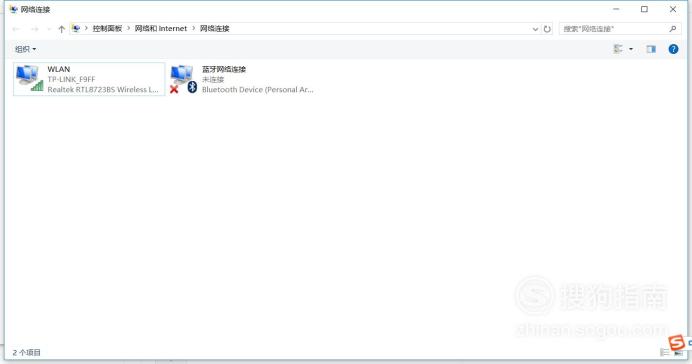Image resolution: width=692 pixels, height=364 pixels.
Task: Click the 蓝牙网络连接 label text
Action: point(224,69)
